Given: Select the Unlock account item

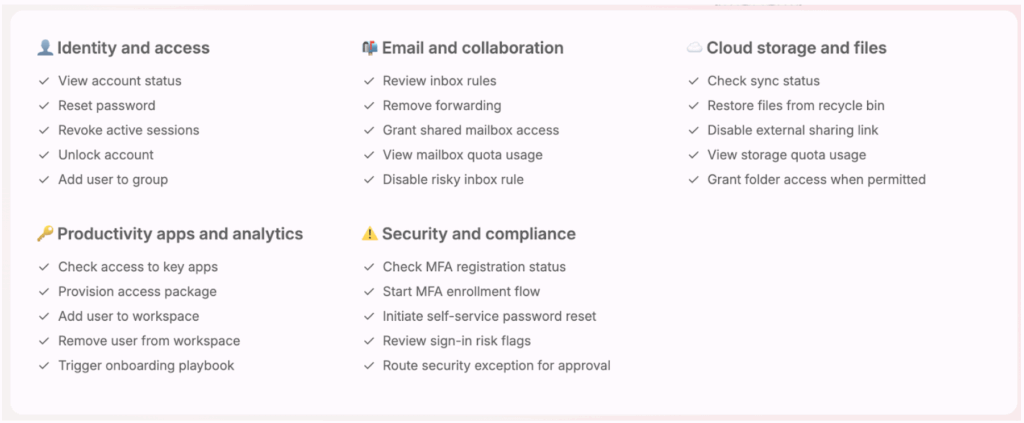Looking at the screenshot, I should point(106,155).
